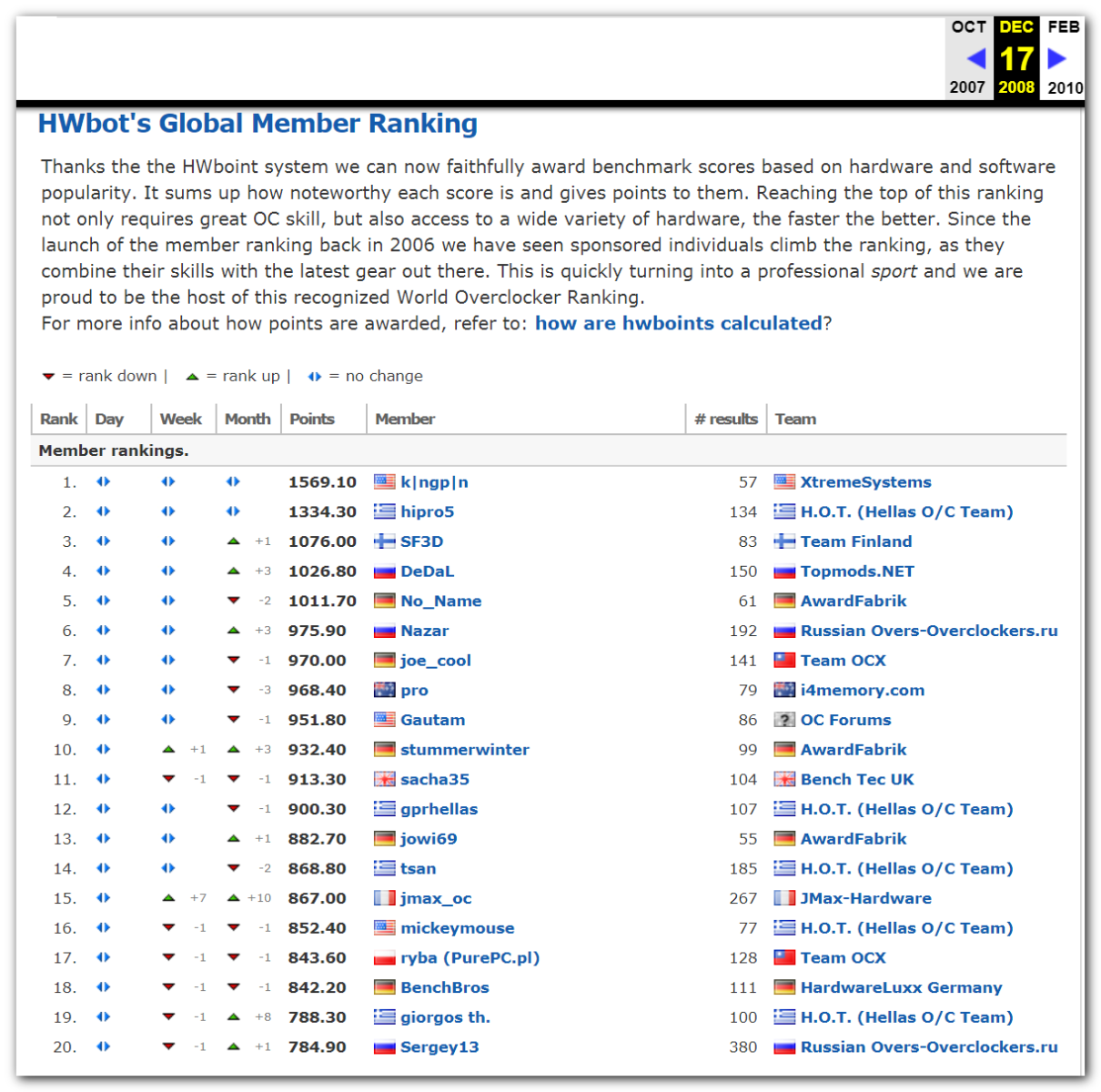Select the OCT 2007 capture label

[x=968, y=56]
